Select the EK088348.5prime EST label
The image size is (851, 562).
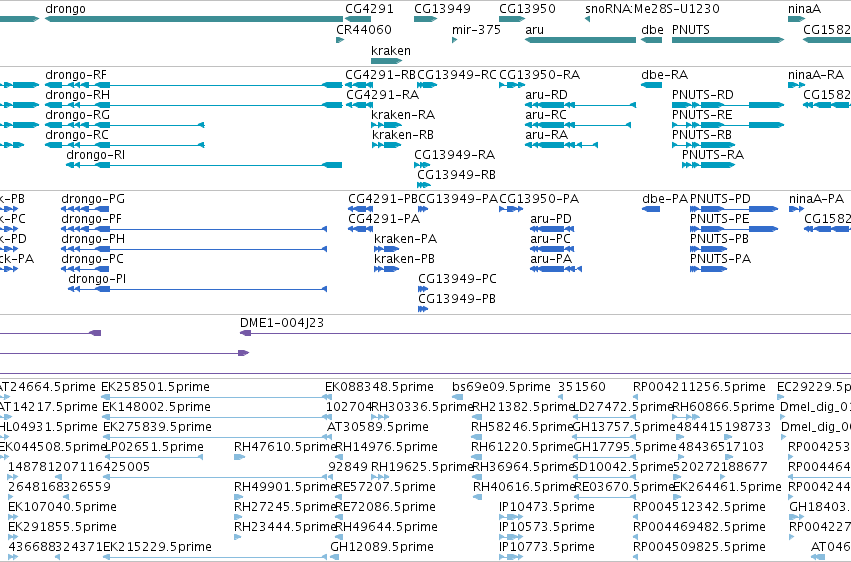pos(379,387)
